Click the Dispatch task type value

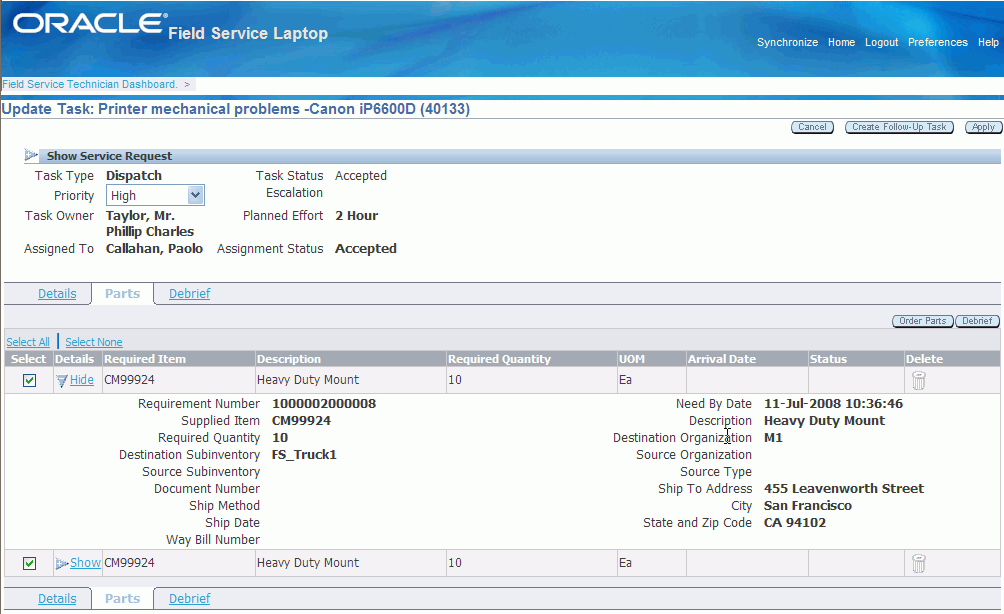click(x=134, y=175)
